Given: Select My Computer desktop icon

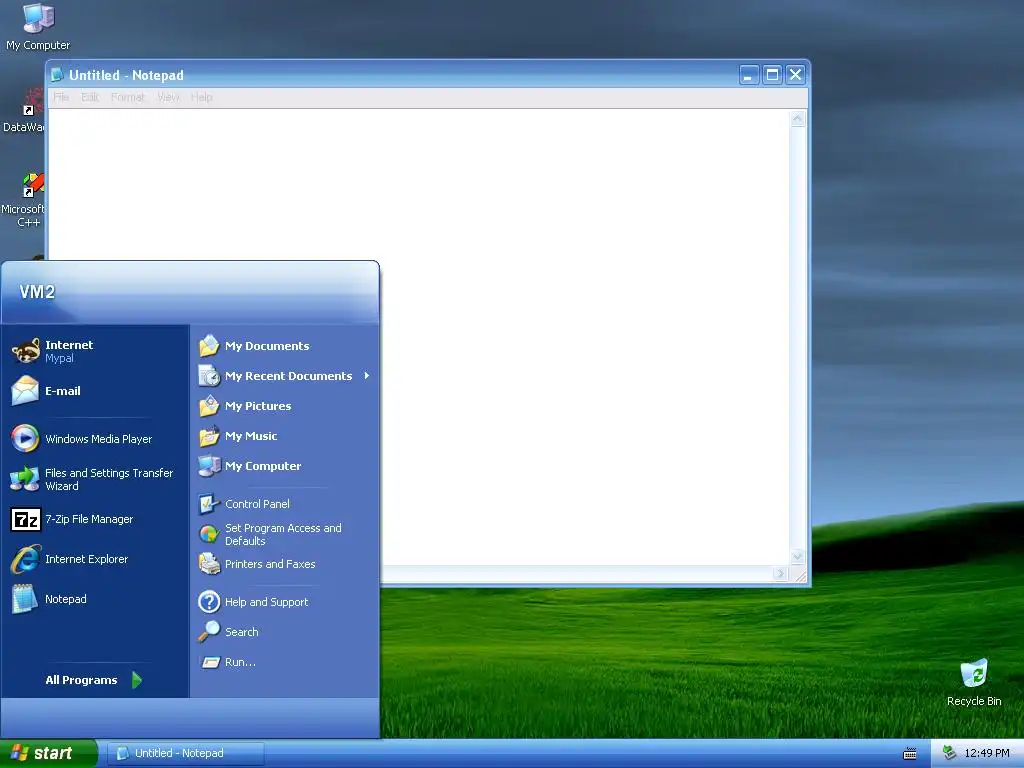Looking at the screenshot, I should click(38, 18).
